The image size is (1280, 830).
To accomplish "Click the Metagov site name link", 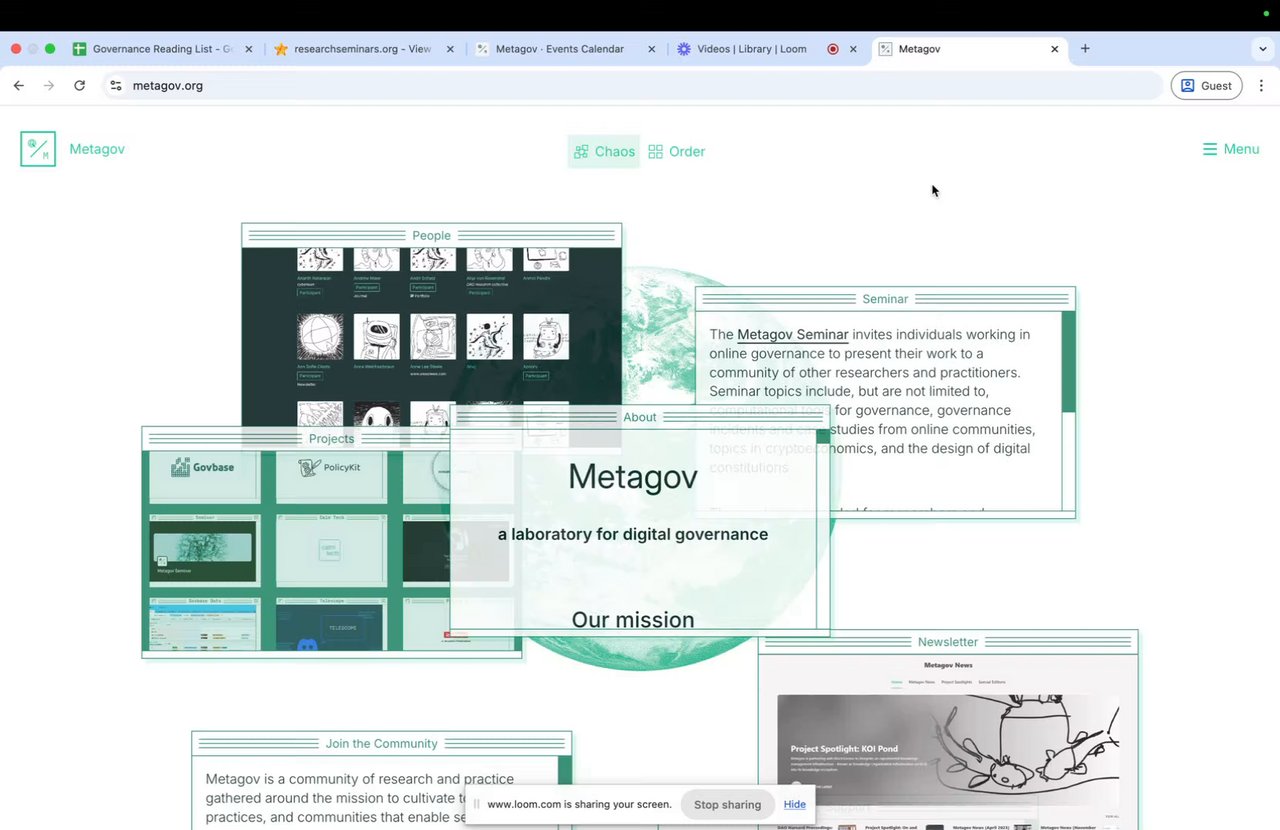I will [97, 149].
